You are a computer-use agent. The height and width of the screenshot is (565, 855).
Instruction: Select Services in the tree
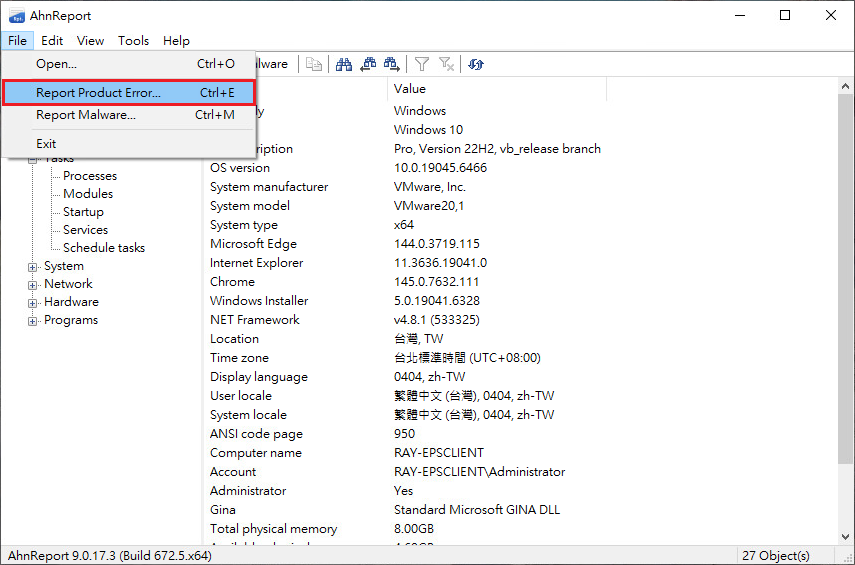click(x=85, y=230)
